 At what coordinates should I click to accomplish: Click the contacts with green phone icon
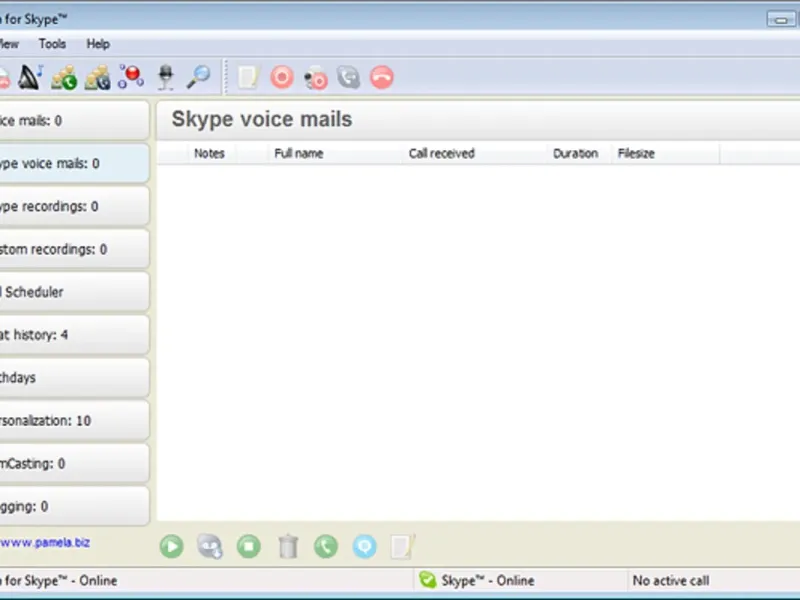point(64,78)
